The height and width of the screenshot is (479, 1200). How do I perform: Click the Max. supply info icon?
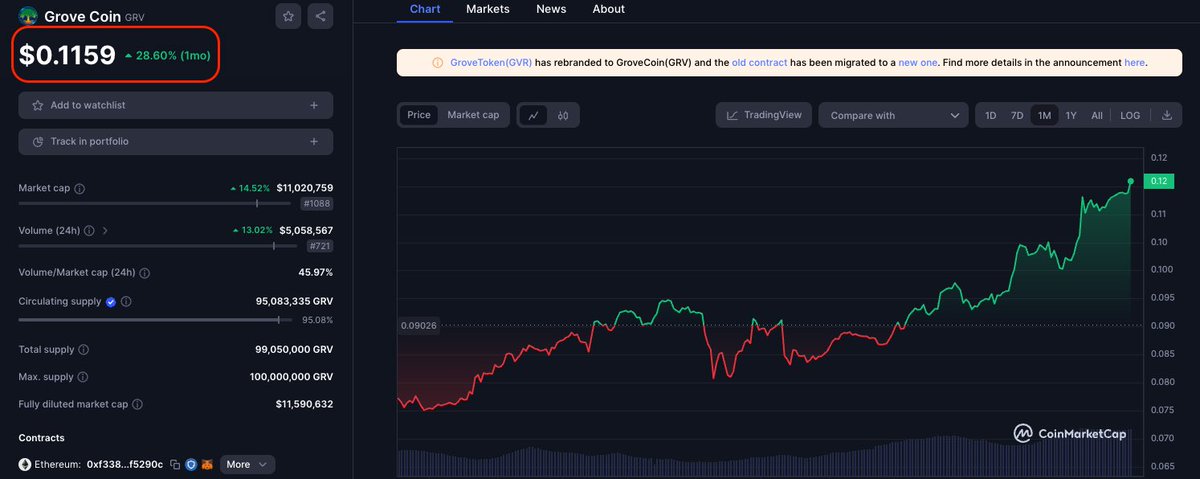pos(82,377)
